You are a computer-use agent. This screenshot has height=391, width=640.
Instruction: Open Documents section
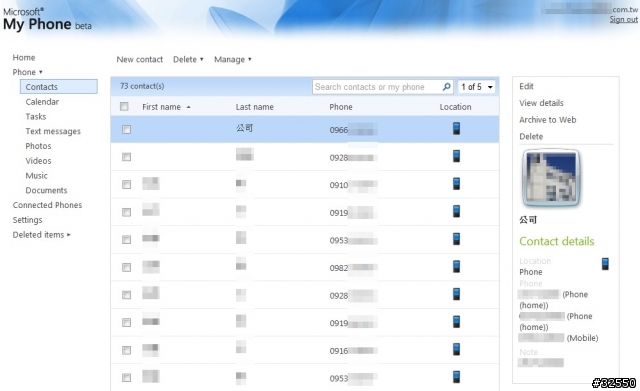click(x=46, y=190)
